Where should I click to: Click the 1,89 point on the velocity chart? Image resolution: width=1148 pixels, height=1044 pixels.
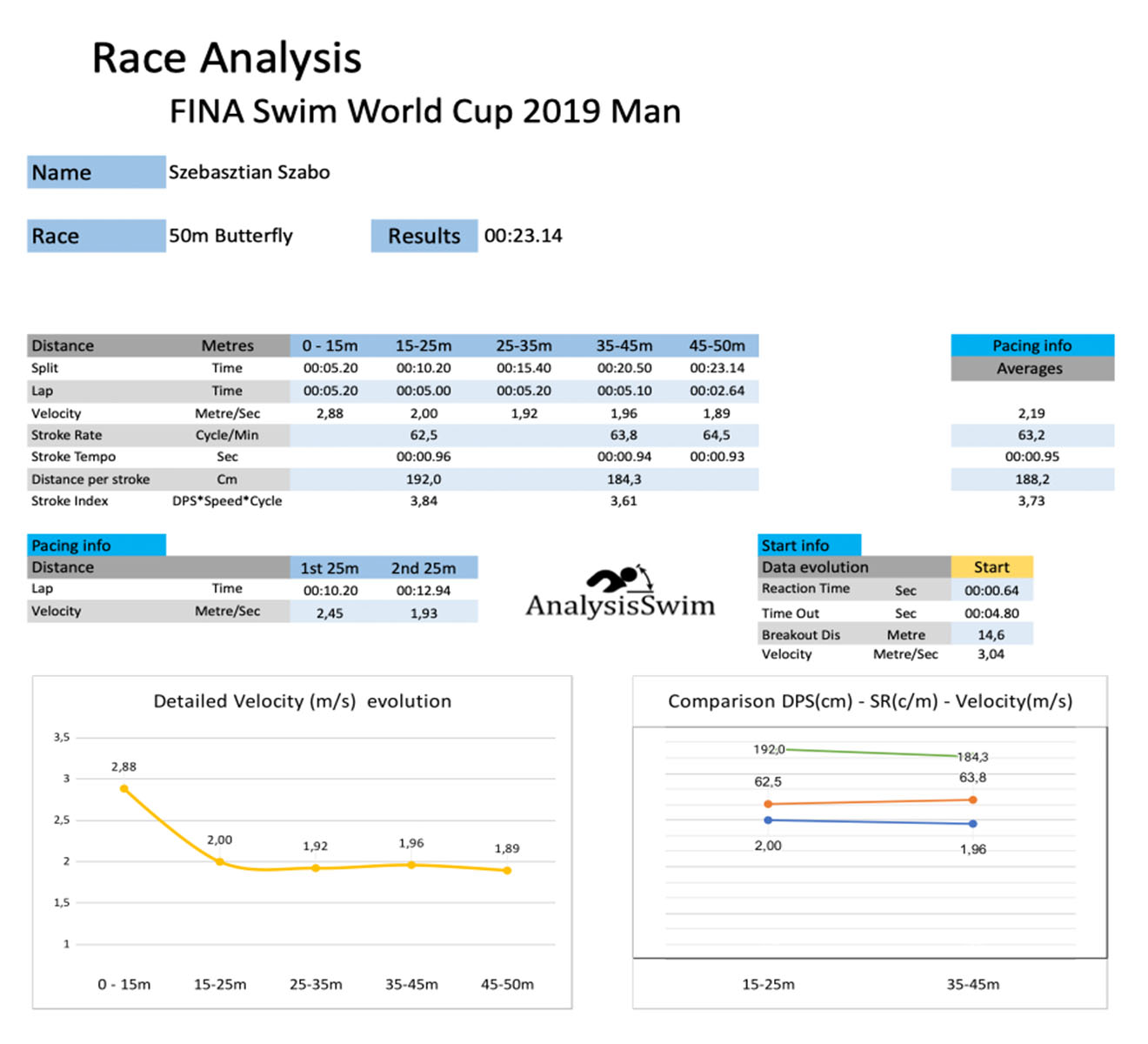(x=507, y=870)
